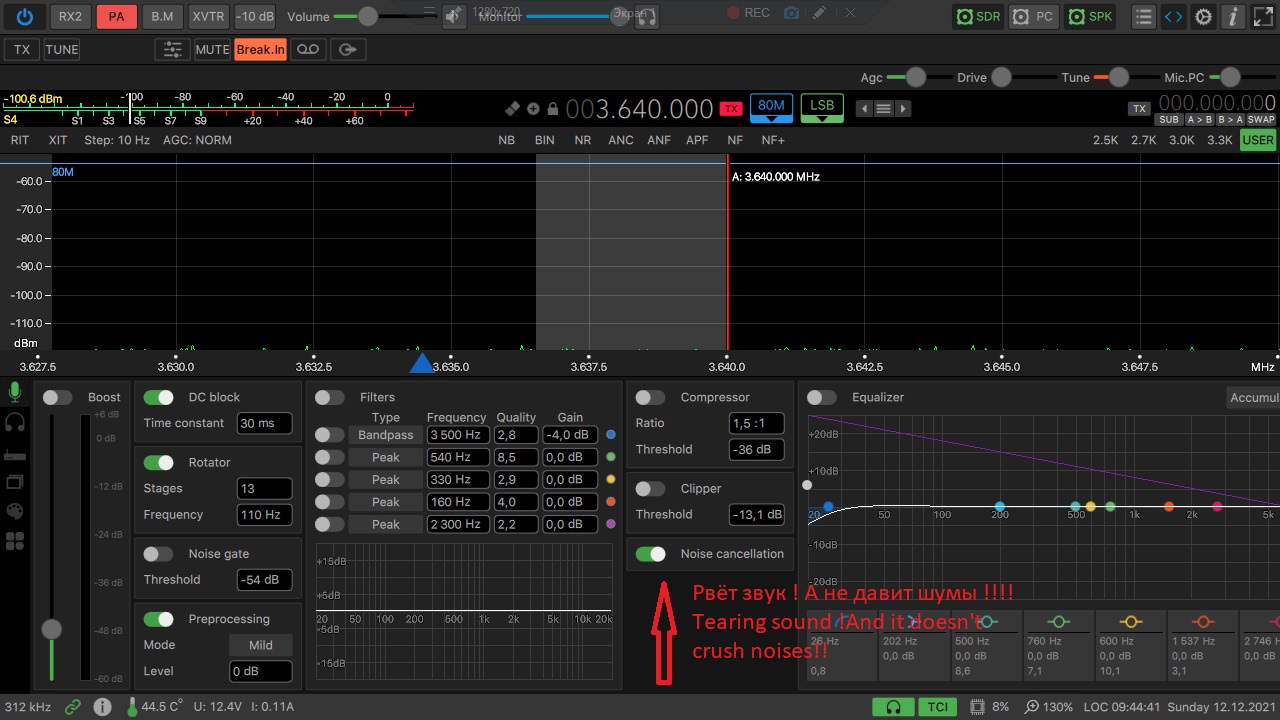1280x720 pixels.
Task: Click the blue angle brackets icon
Action: point(1173,17)
